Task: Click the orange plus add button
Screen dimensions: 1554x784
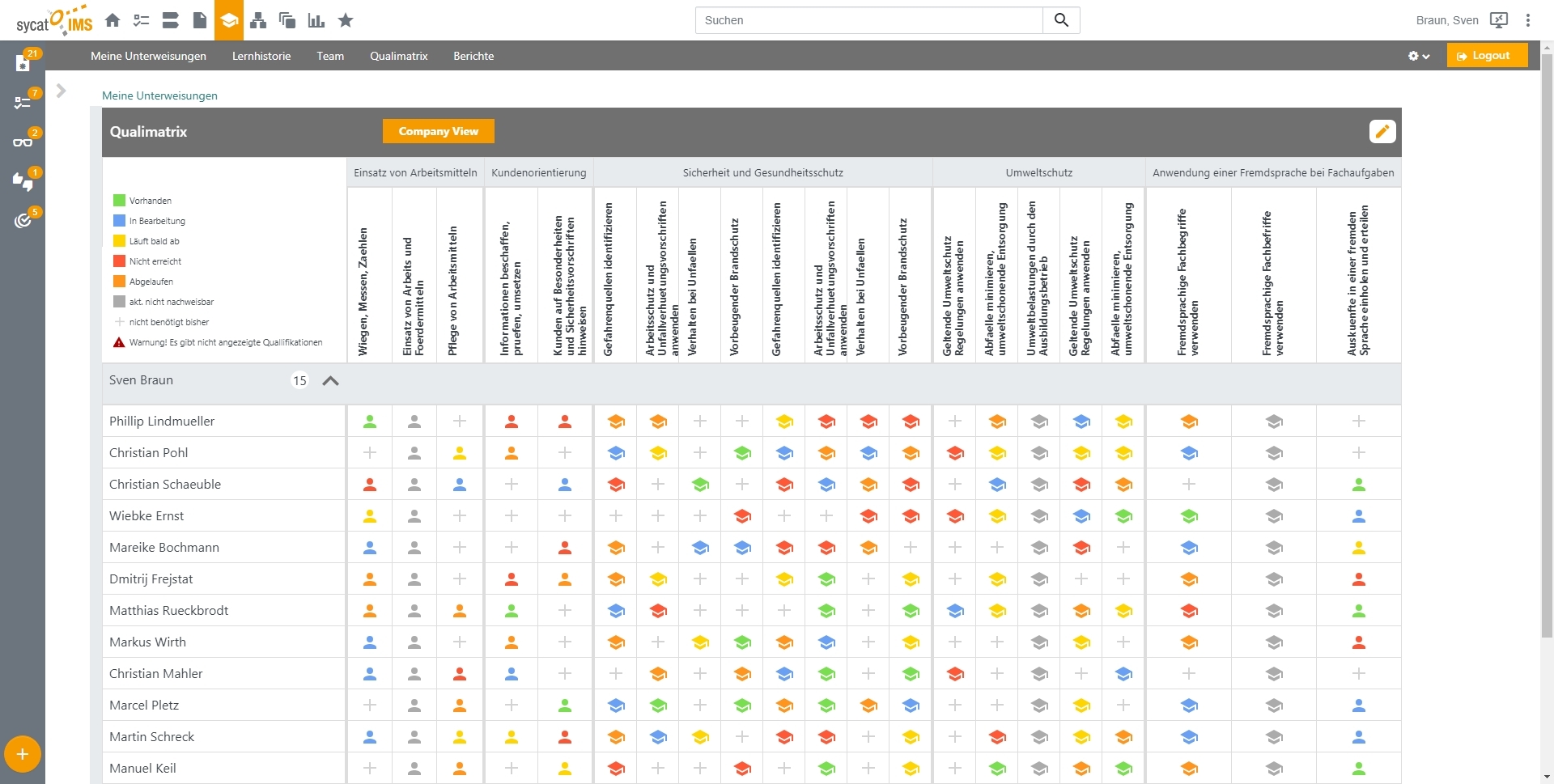Action: 23,754
